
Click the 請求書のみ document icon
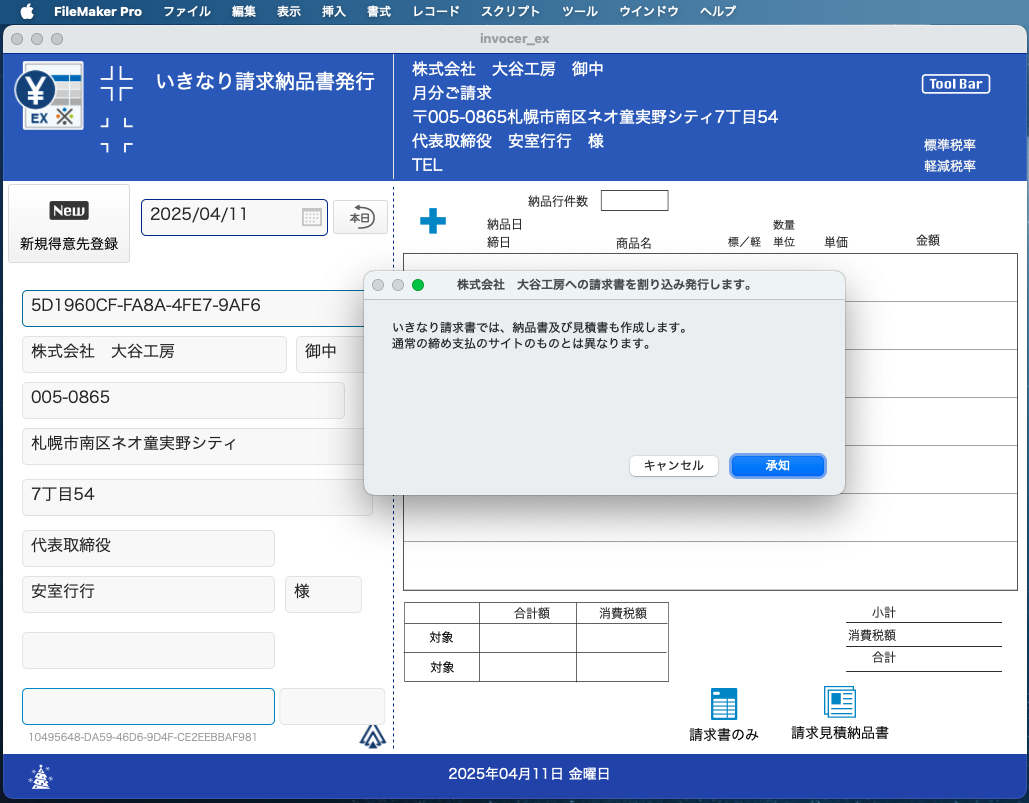(724, 704)
